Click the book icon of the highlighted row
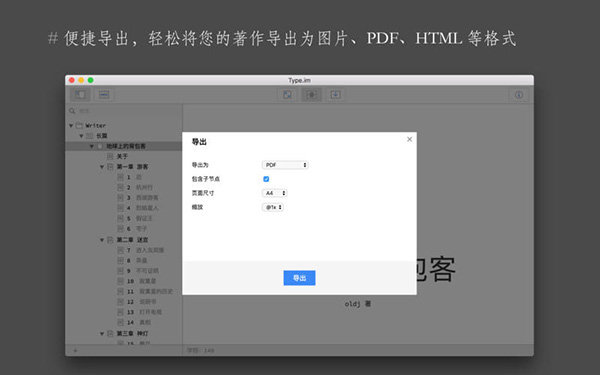Viewport: 600px width, 375px height. 100,146
